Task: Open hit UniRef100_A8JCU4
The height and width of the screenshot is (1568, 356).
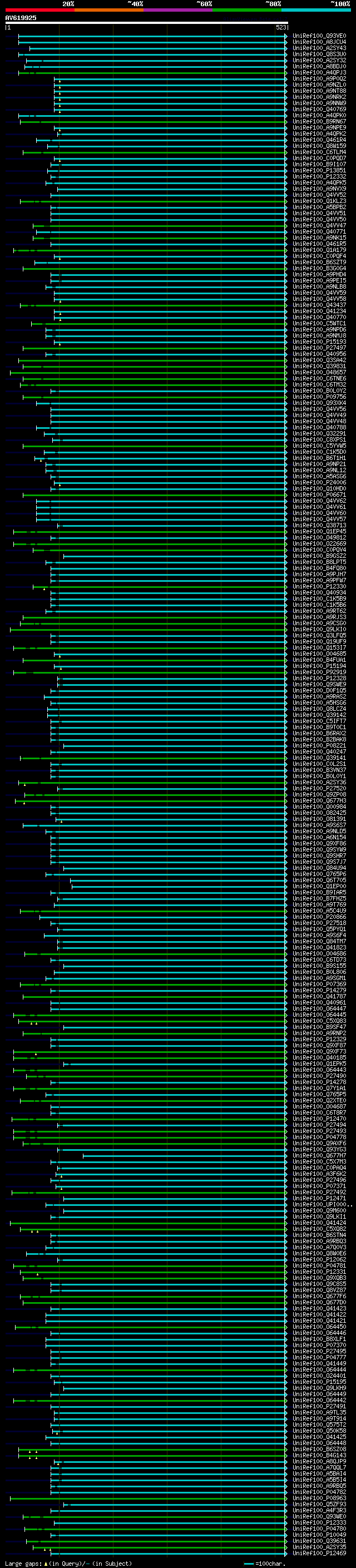Action: pos(319,42)
